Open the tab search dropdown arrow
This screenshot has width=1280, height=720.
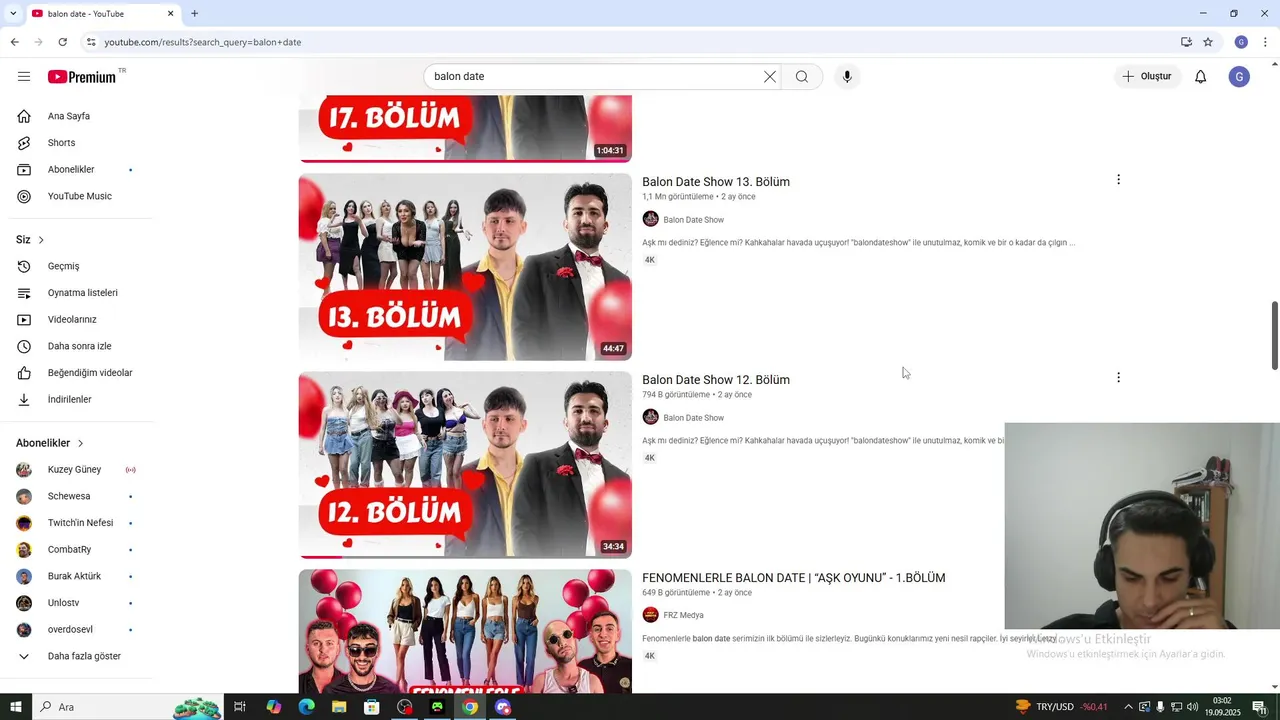pos(13,14)
